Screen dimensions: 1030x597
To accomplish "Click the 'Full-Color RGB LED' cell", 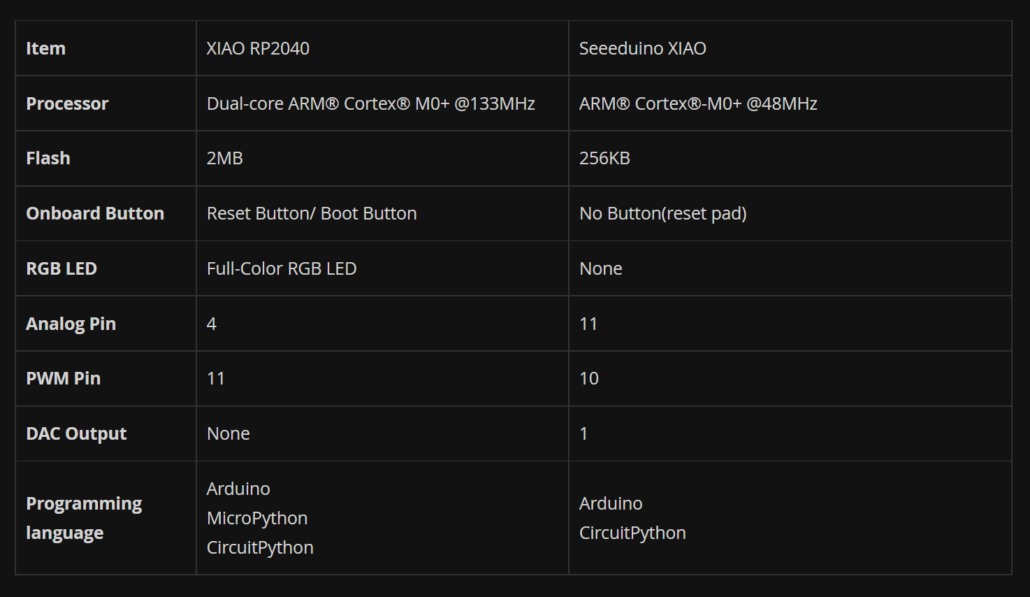I will pyautogui.click(x=281, y=268).
